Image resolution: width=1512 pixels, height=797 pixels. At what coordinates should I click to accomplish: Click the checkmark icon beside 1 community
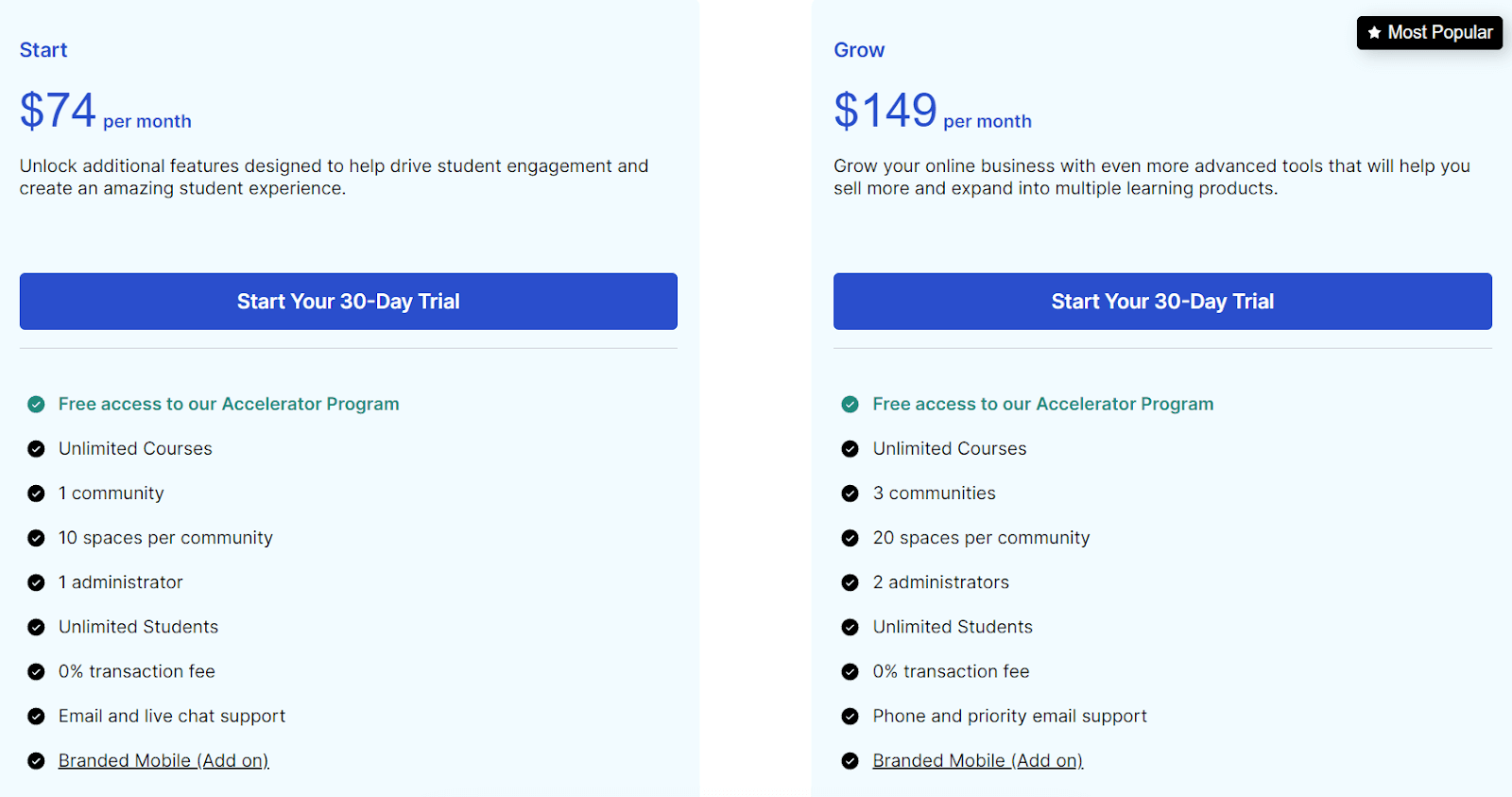[36, 493]
